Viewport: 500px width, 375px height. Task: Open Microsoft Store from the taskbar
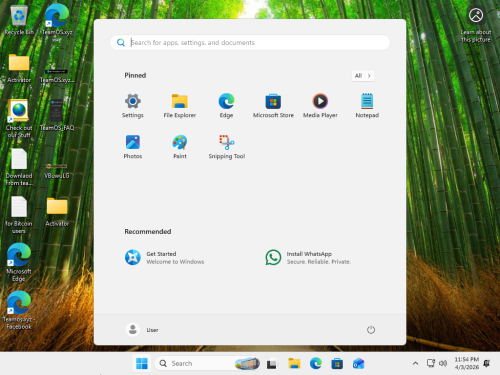[337, 363]
